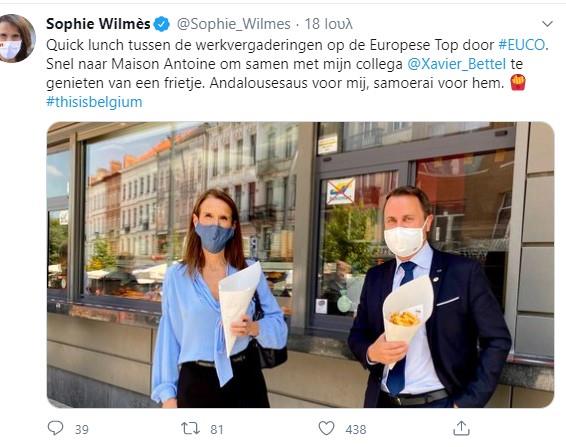Click the 438 likes count
This screenshot has width=566, height=447.
(x=356, y=429)
